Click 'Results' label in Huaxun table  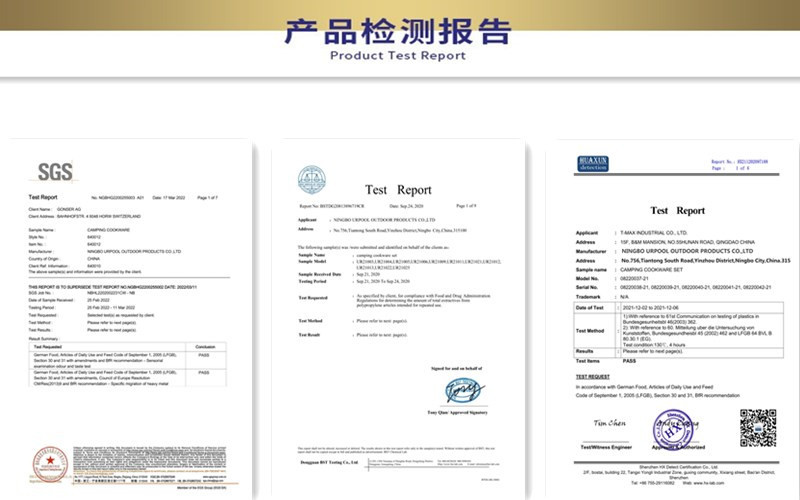(585, 351)
